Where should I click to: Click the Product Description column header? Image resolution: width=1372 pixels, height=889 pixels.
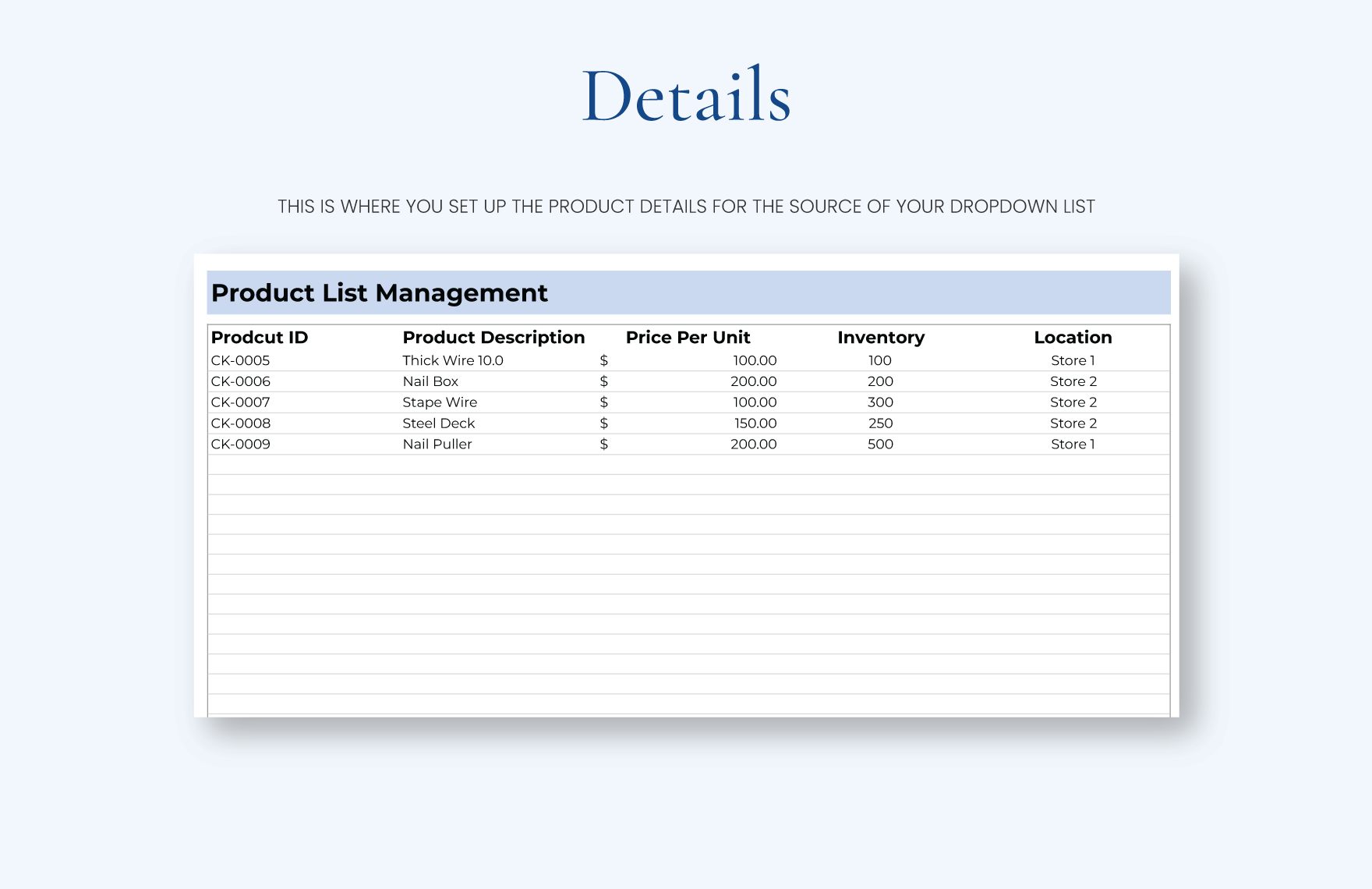click(x=493, y=337)
